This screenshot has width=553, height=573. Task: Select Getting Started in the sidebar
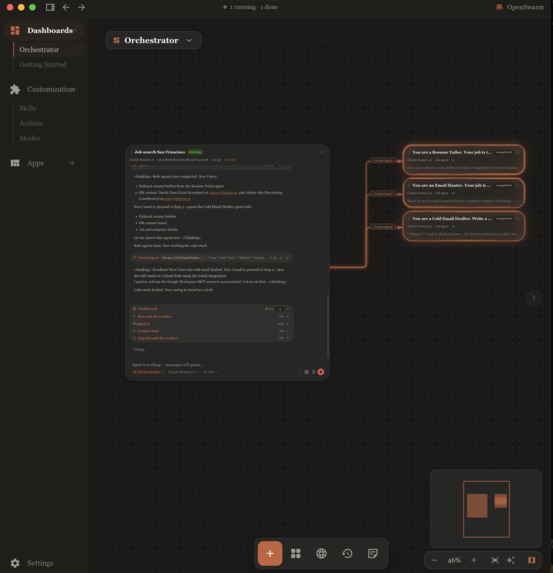tap(43, 64)
